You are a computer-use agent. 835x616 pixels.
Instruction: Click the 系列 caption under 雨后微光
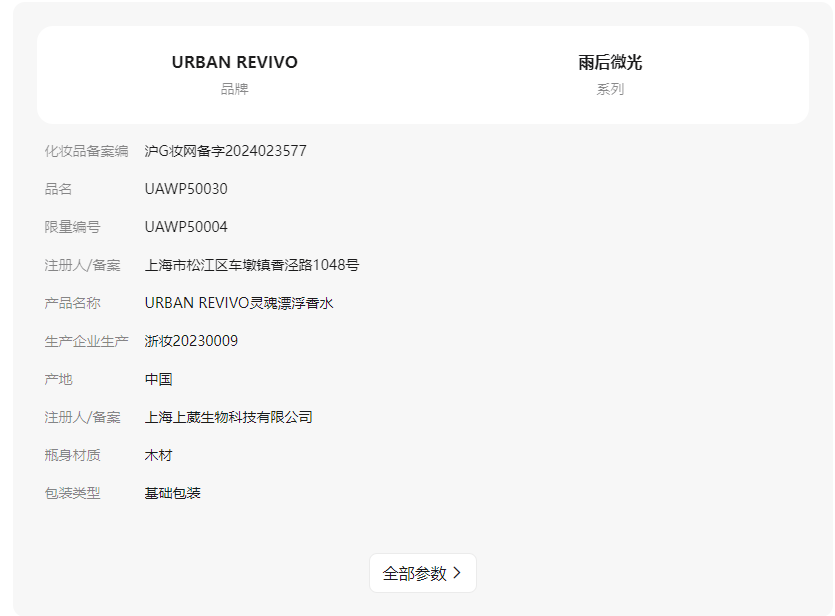[610, 89]
